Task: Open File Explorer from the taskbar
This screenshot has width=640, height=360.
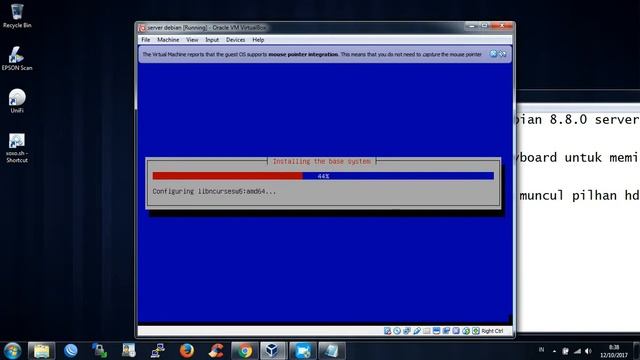Action: 41,351
